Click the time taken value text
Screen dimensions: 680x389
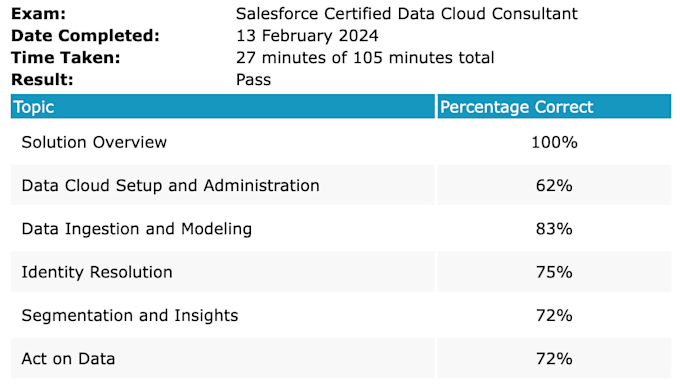click(365, 58)
